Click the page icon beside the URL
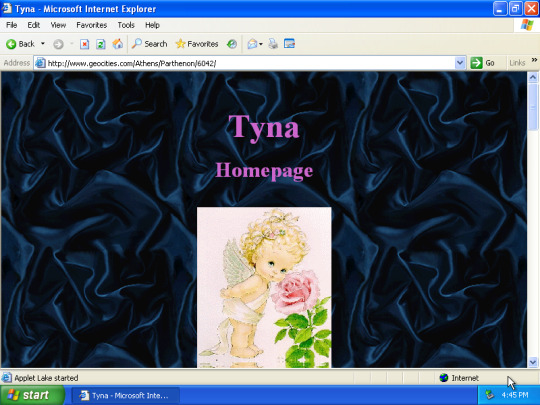The width and height of the screenshot is (540, 405). 40,63
